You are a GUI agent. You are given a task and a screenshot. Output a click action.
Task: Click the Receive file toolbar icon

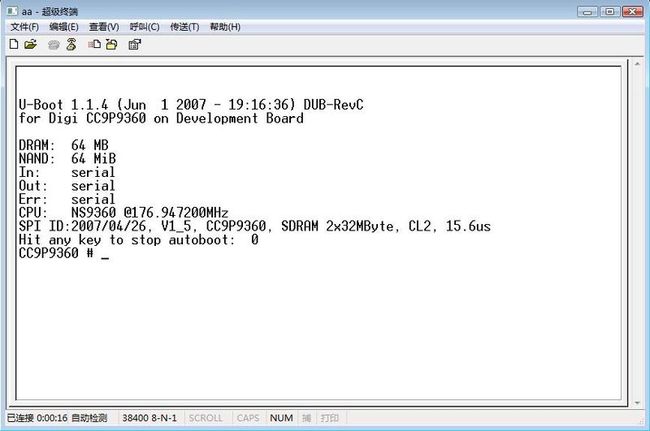pos(112,44)
